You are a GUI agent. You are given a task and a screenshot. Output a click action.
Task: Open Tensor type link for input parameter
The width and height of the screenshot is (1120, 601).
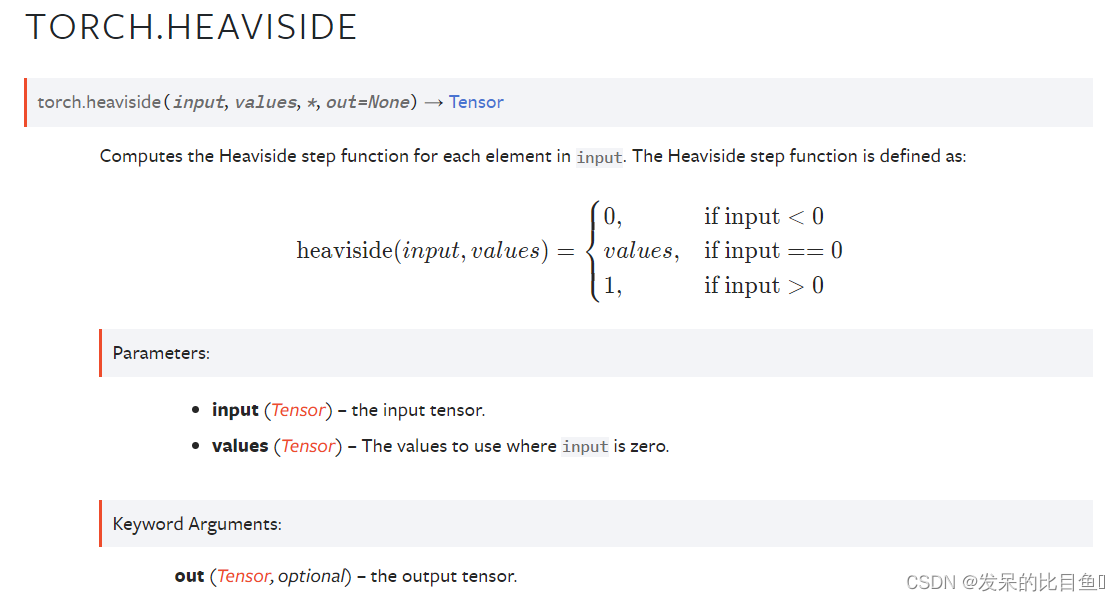(299, 410)
